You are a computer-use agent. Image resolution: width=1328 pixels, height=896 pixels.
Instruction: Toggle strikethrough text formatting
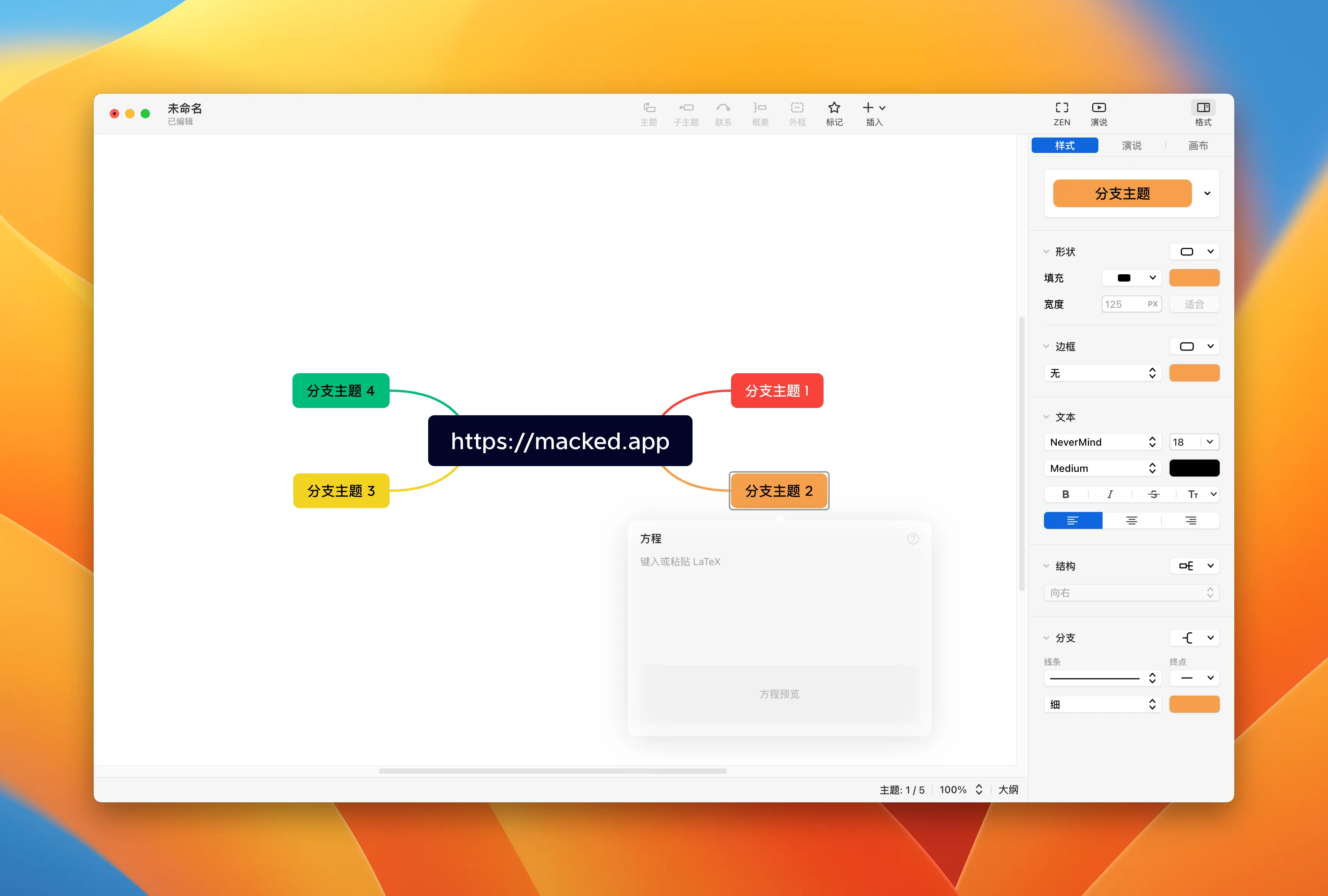coord(1154,494)
